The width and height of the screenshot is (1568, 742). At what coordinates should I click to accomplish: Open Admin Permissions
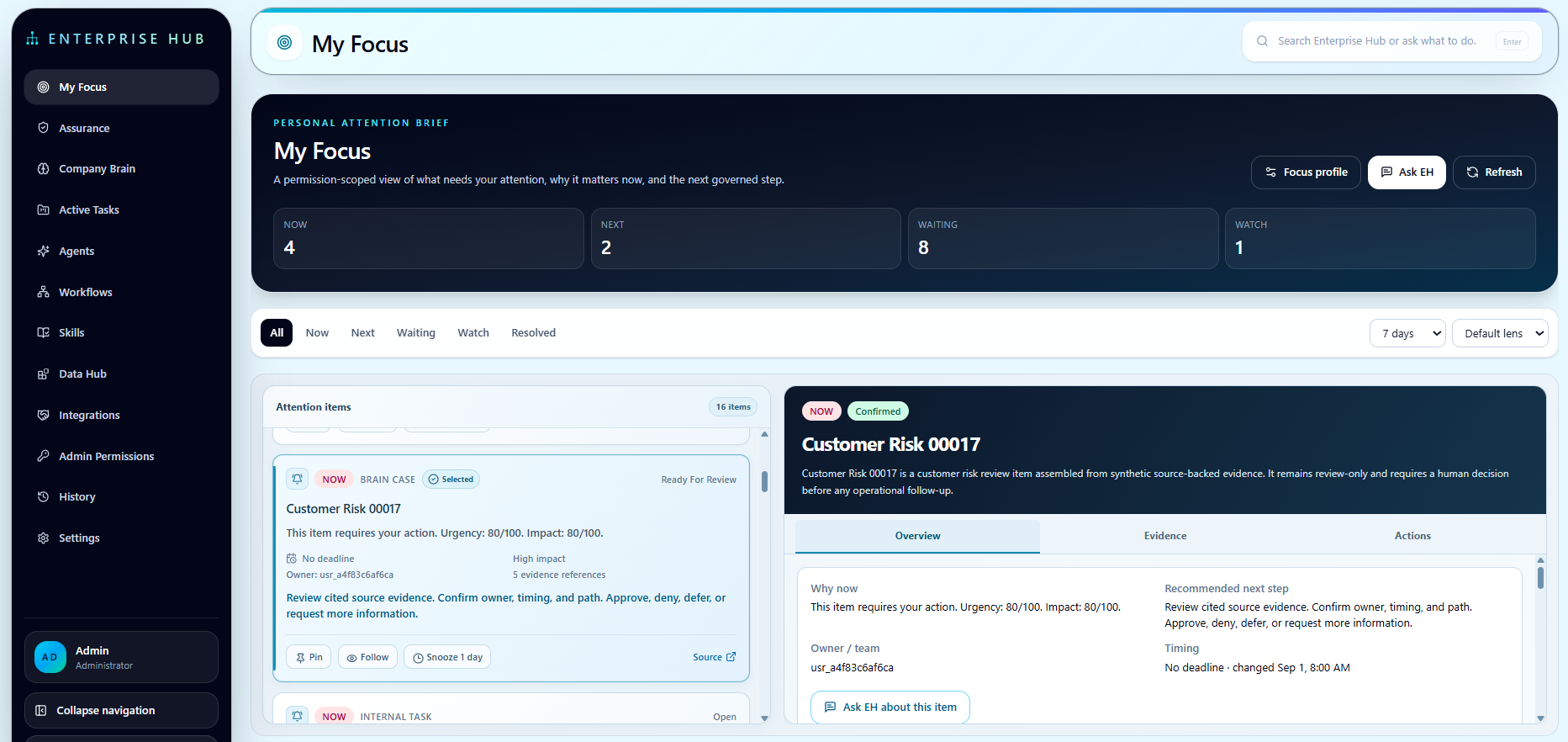[x=121, y=456]
